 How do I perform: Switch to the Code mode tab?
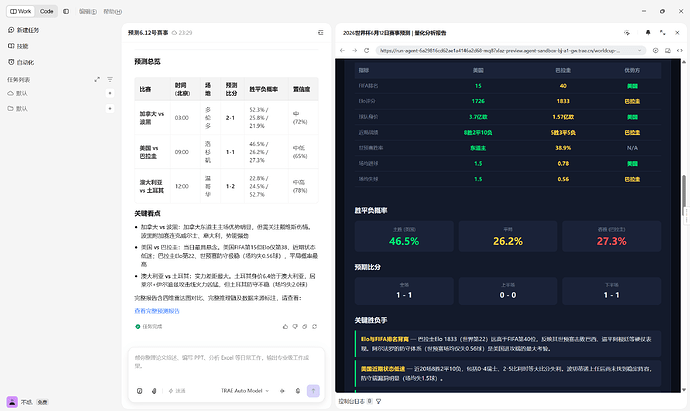coord(47,11)
